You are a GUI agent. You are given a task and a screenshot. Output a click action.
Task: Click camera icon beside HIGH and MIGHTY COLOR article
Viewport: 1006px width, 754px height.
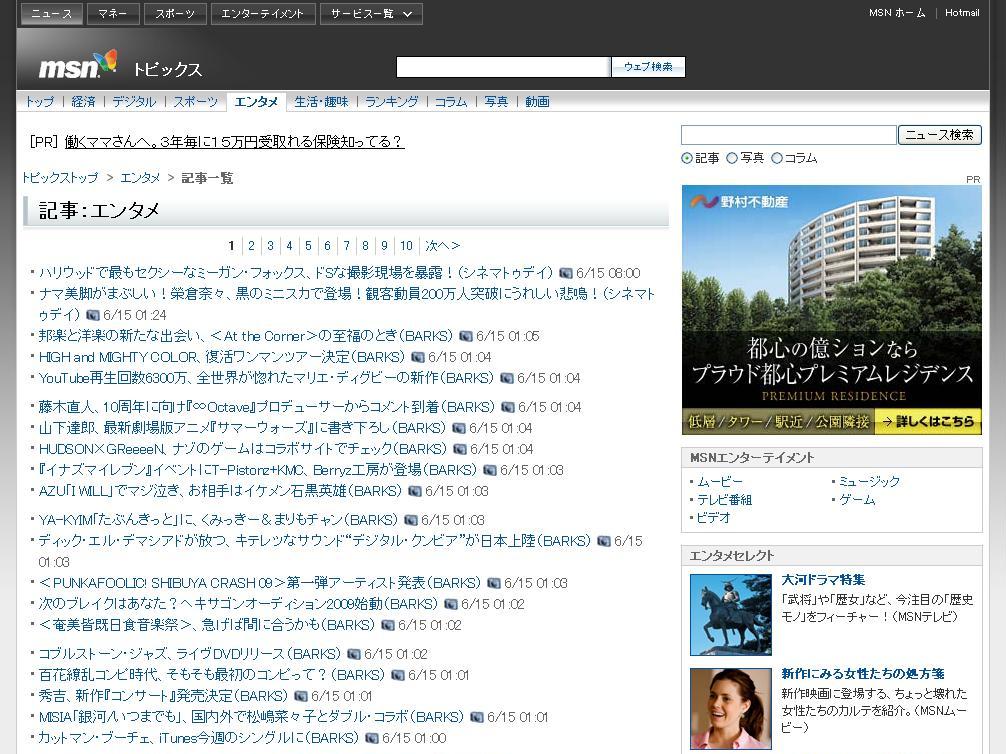[418, 357]
